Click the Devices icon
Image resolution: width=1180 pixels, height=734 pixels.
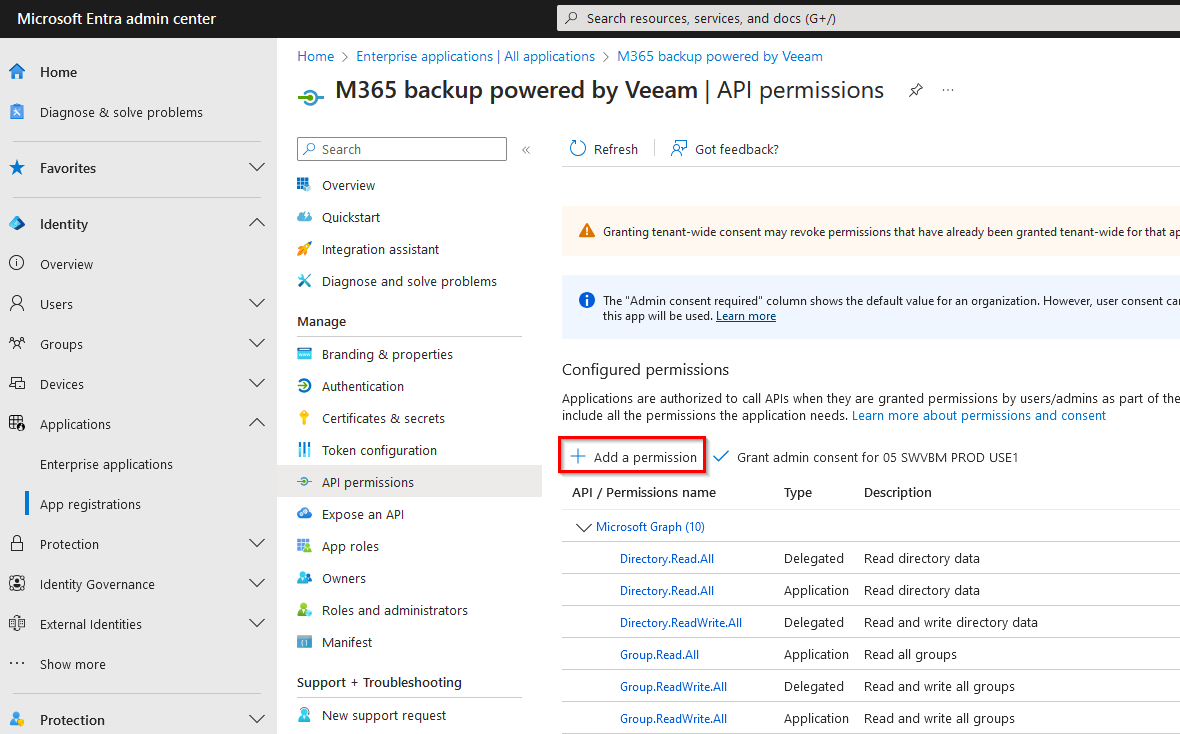(x=17, y=383)
